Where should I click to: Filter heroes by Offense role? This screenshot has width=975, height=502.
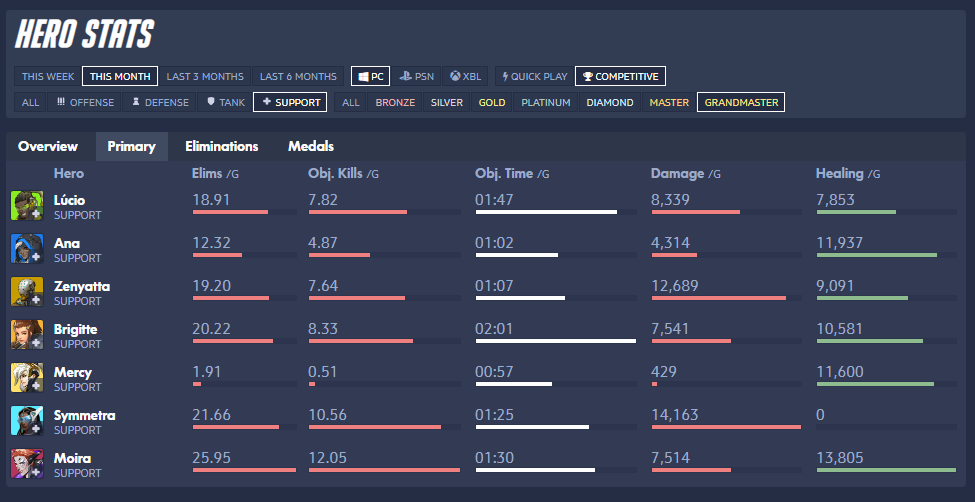click(x=85, y=102)
